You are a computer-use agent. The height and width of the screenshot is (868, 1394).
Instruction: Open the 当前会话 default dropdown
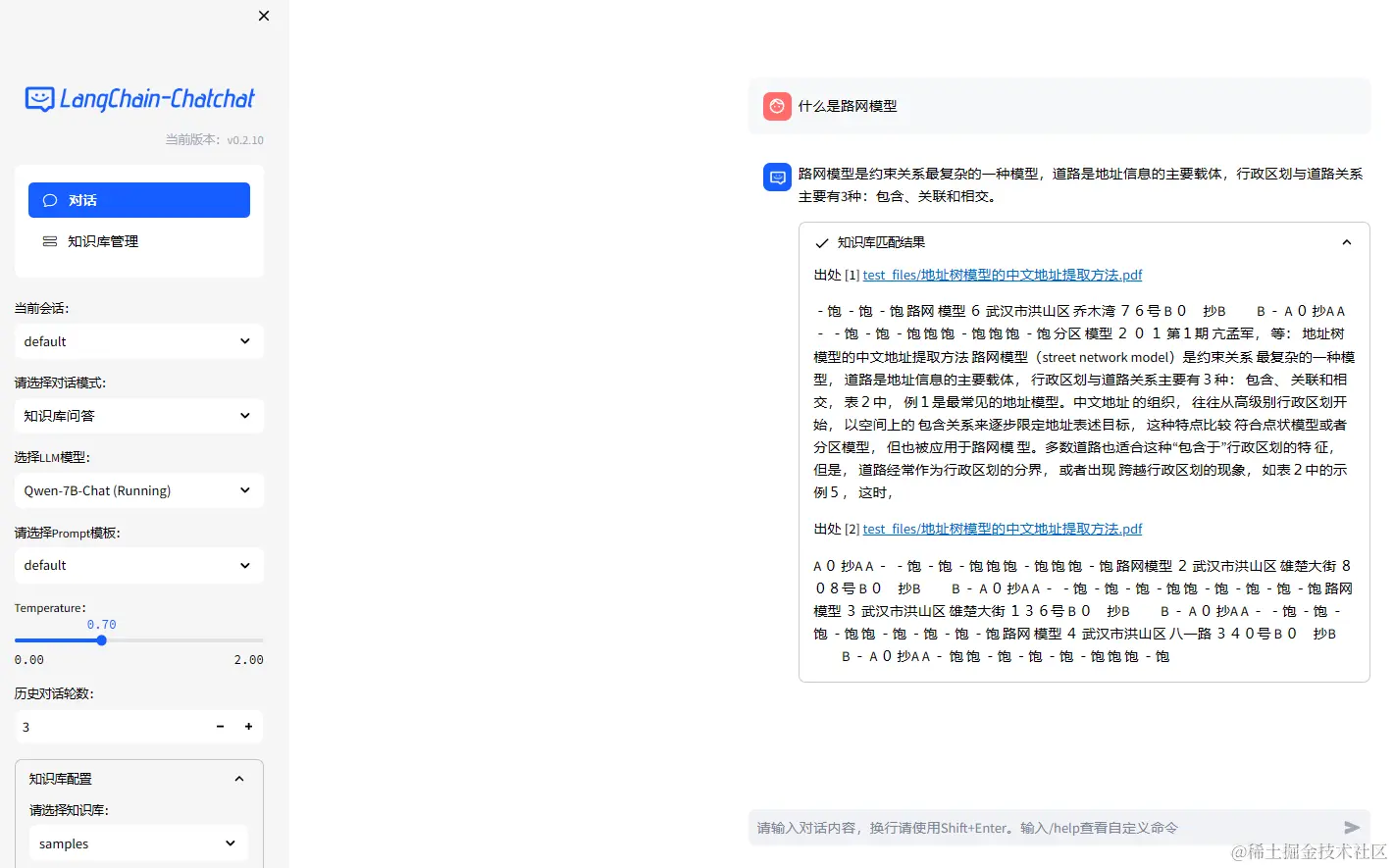[139, 341]
